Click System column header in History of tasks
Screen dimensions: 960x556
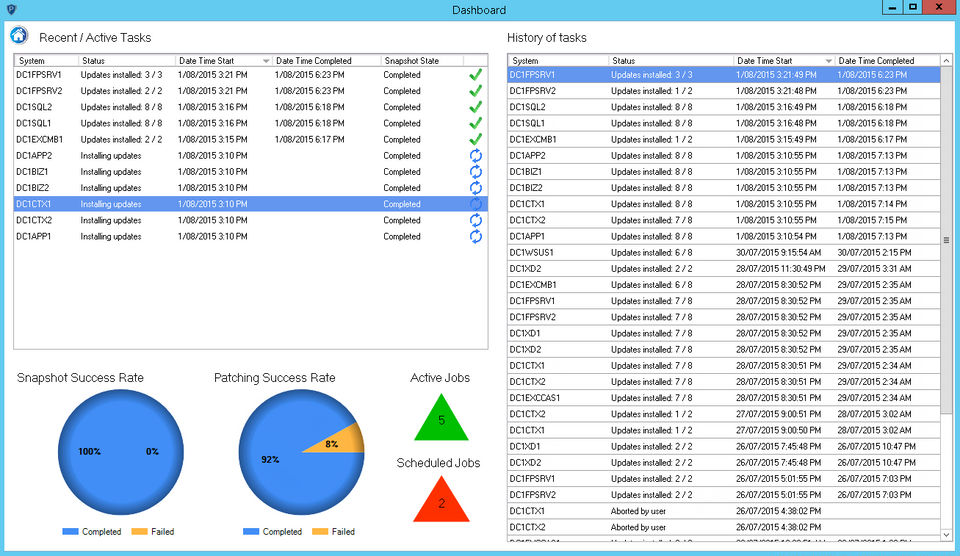click(558, 61)
